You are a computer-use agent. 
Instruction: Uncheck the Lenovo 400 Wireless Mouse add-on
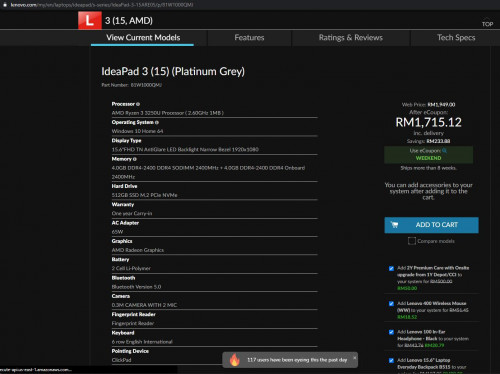(391, 304)
